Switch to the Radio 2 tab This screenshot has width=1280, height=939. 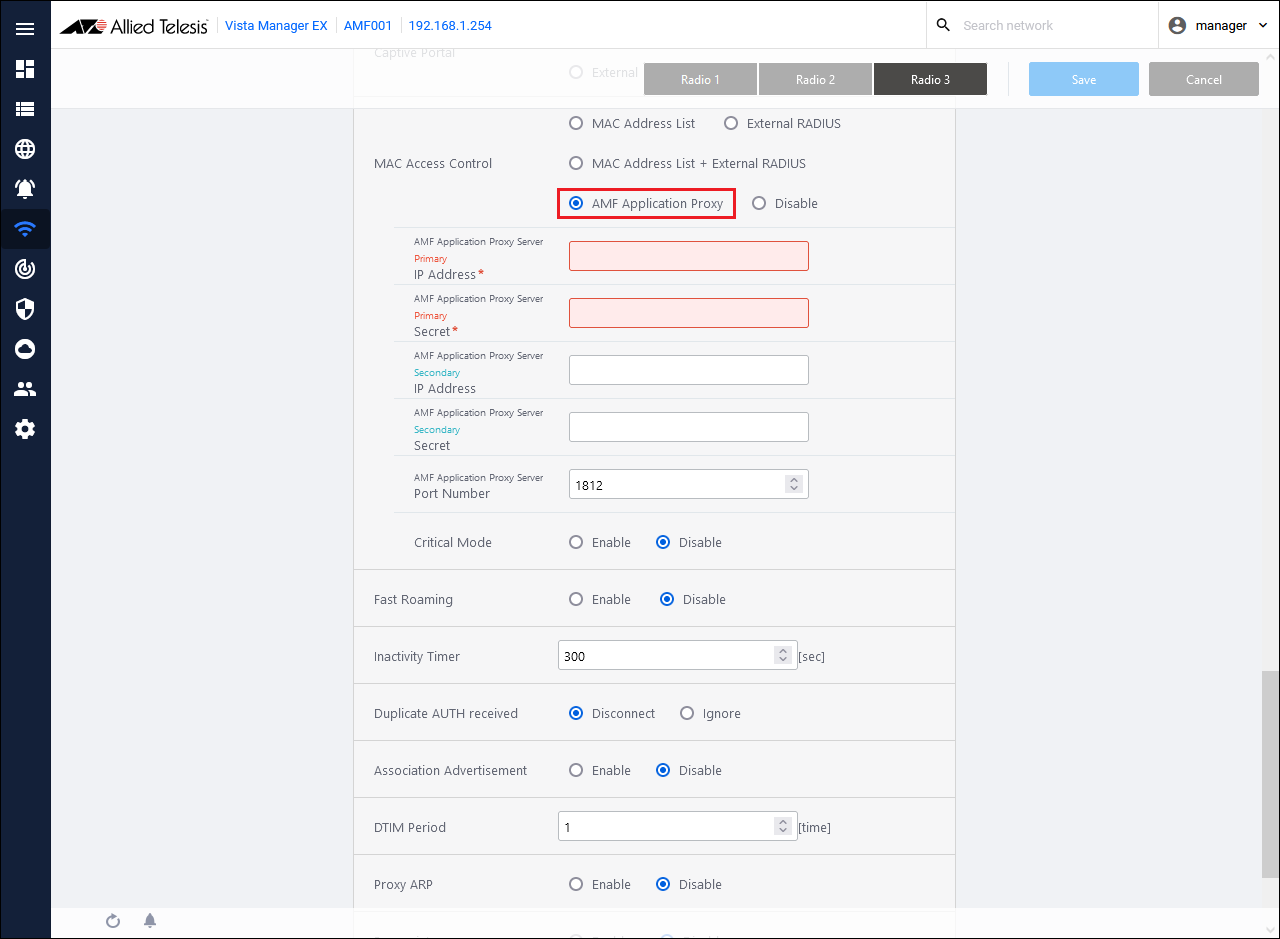tap(815, 80)
